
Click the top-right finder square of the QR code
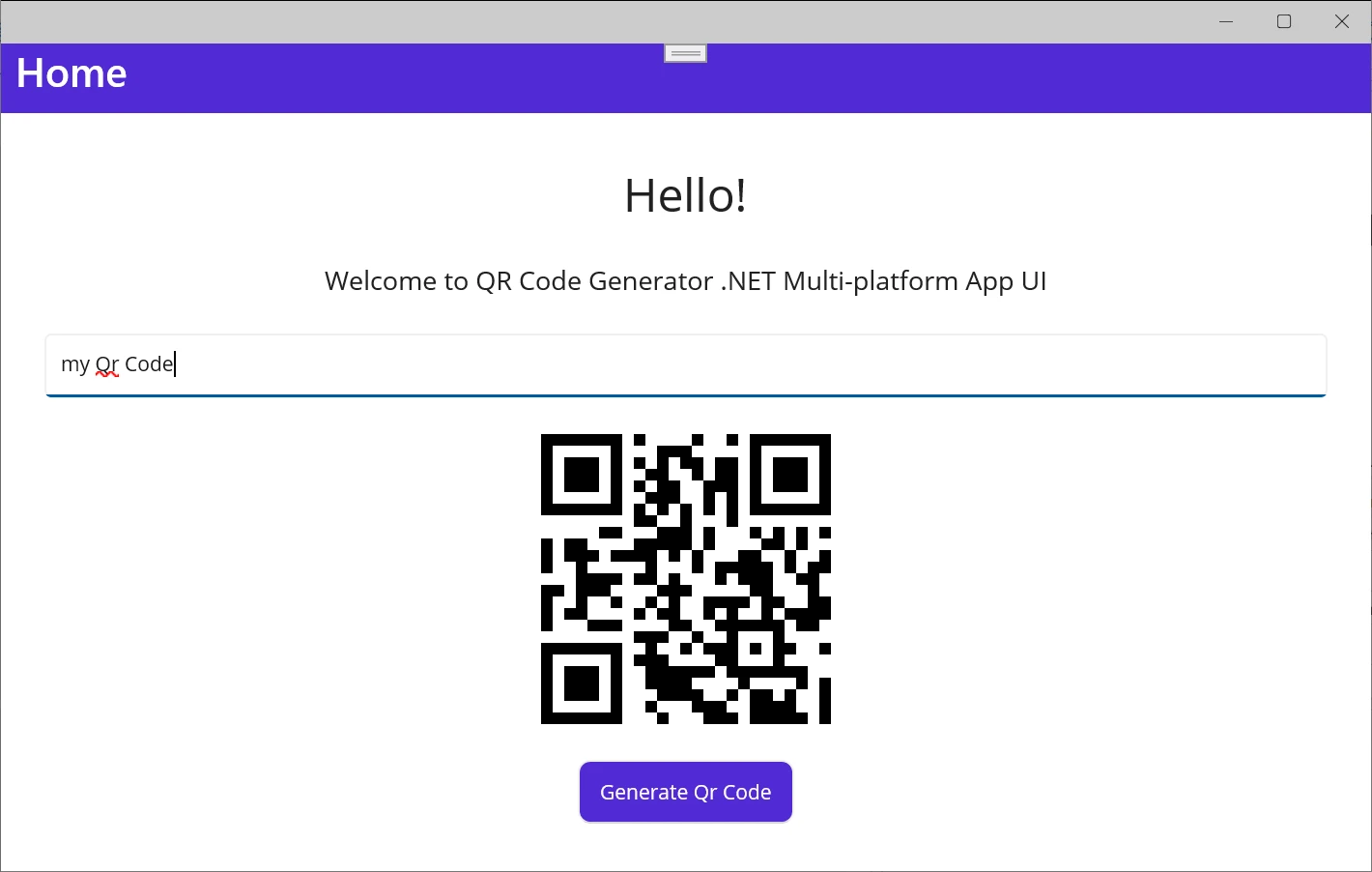790,475
